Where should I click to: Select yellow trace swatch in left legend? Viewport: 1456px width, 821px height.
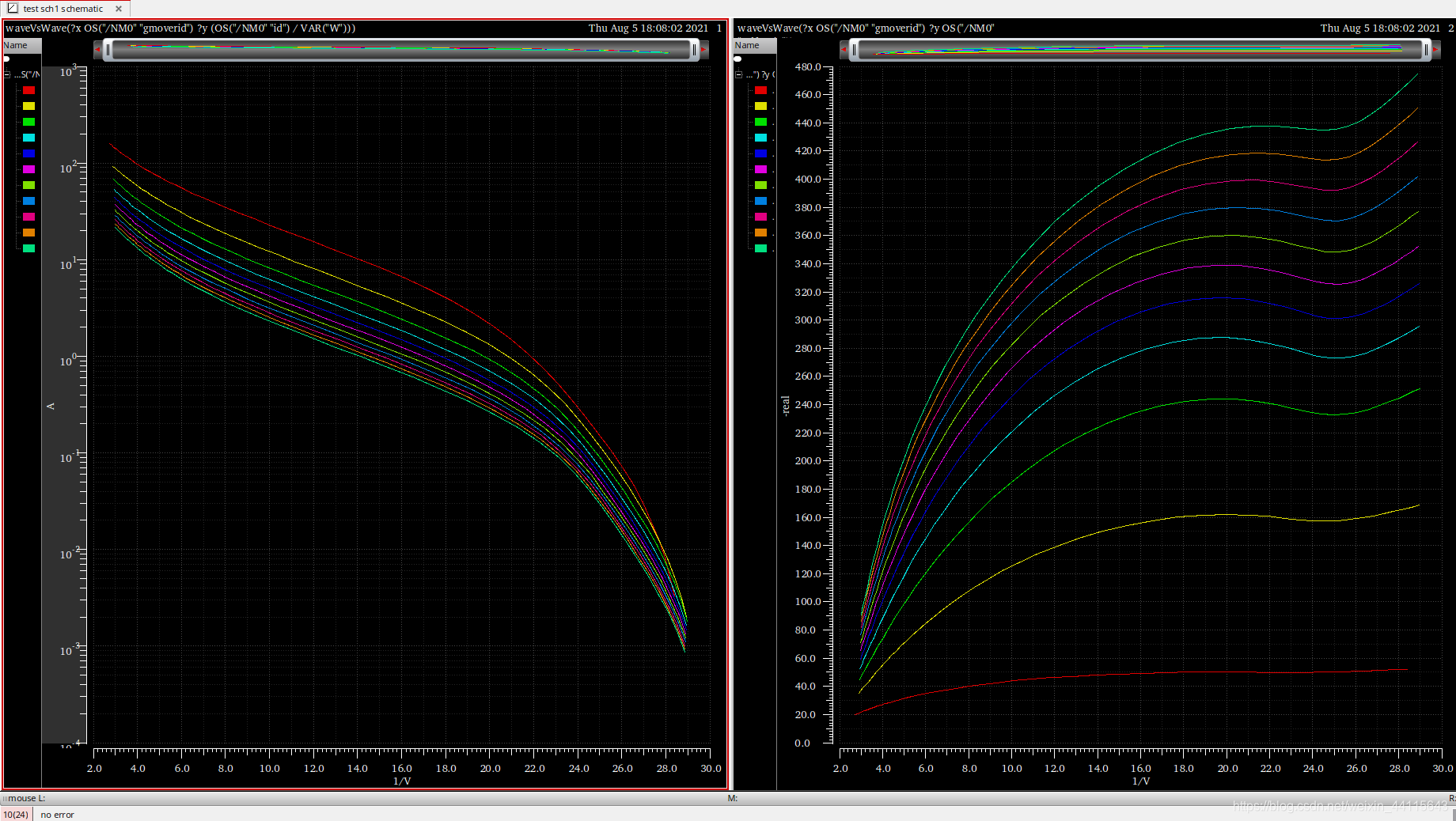coord(28,106)
